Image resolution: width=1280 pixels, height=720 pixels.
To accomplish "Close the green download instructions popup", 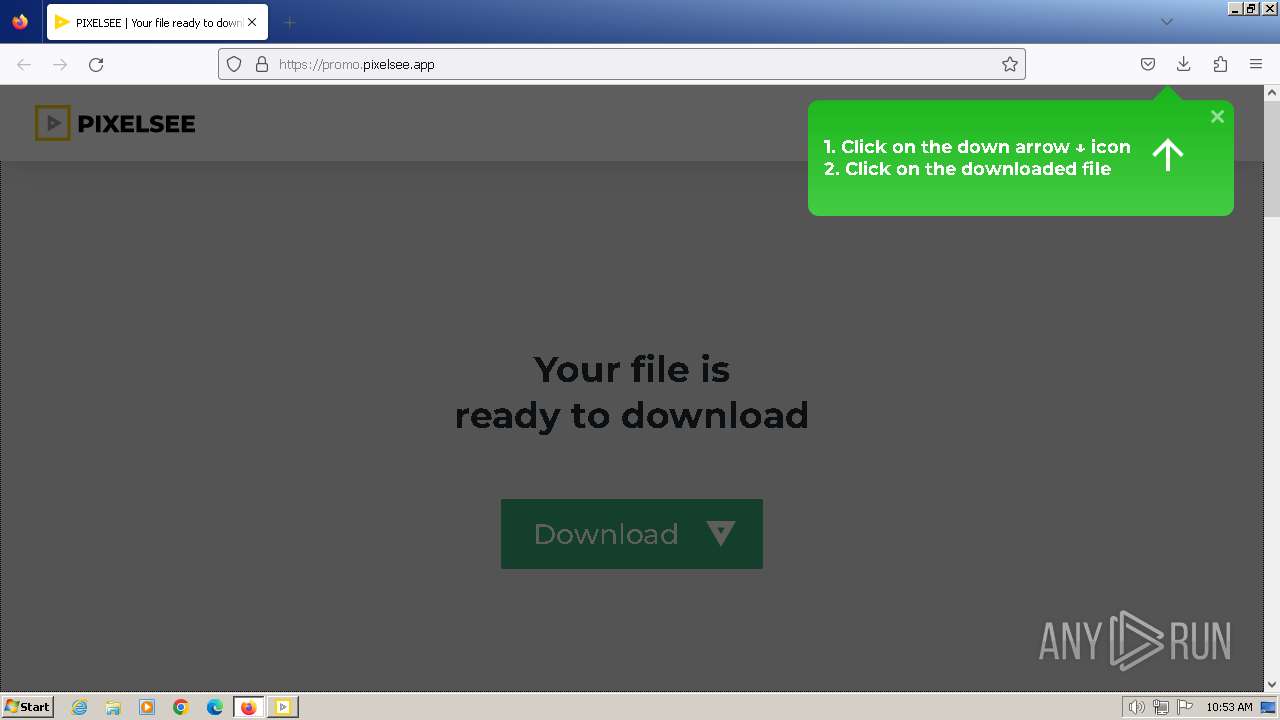I will pyautogui.click(x=1217, y=117).
